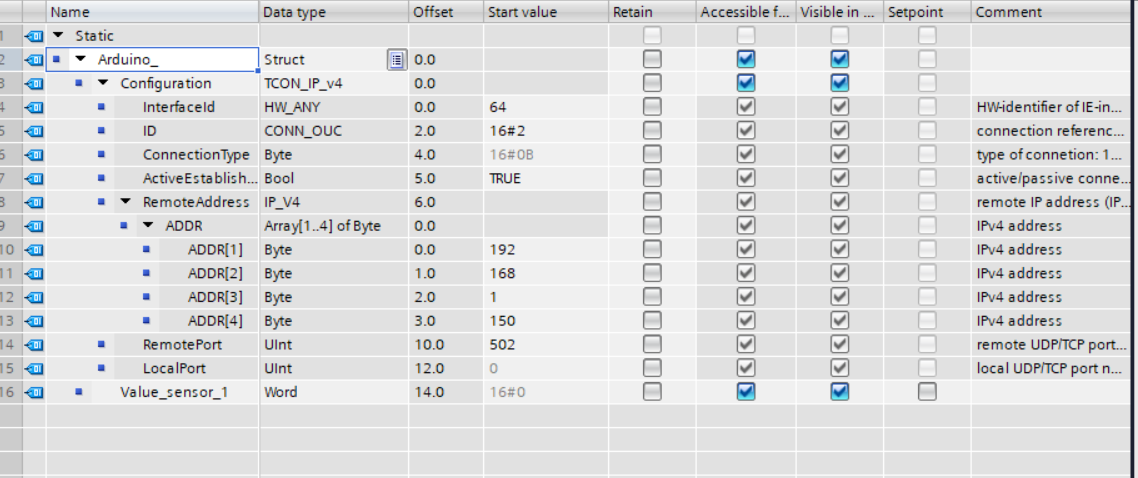1138x478 pixels.
Task: Select the HW_ANY data type cell
Action: point(334,107)
